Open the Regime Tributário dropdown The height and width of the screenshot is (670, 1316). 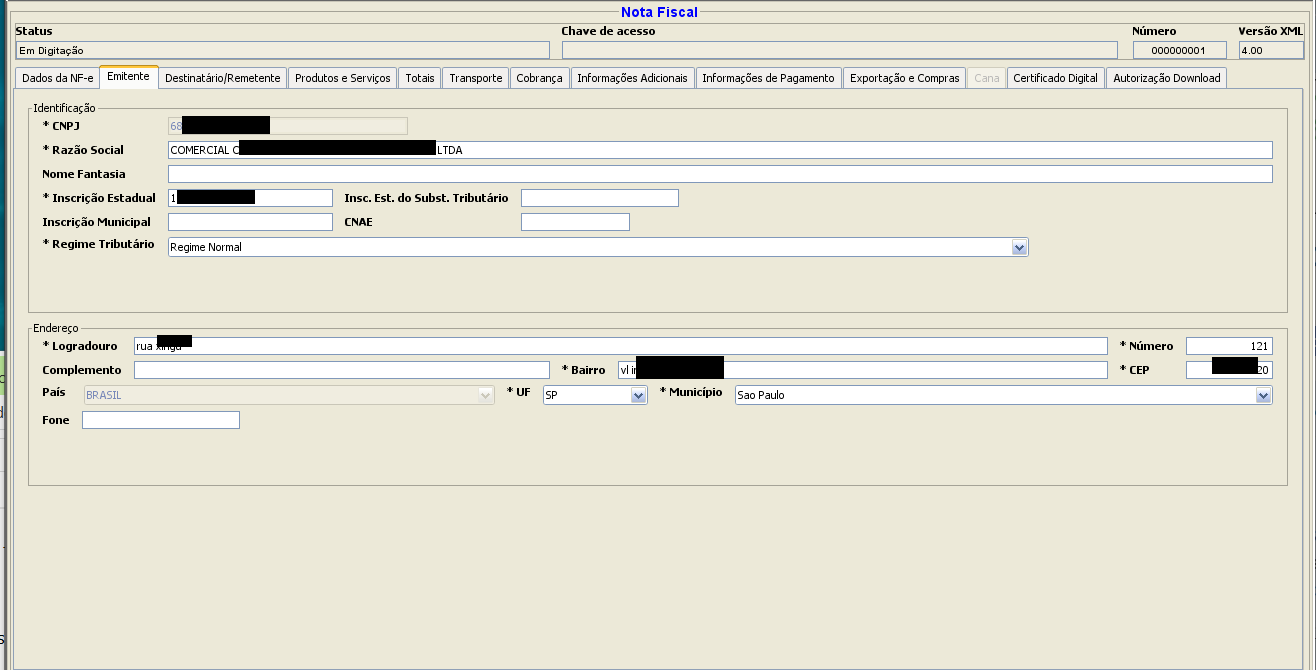(x=1019, y=247)
